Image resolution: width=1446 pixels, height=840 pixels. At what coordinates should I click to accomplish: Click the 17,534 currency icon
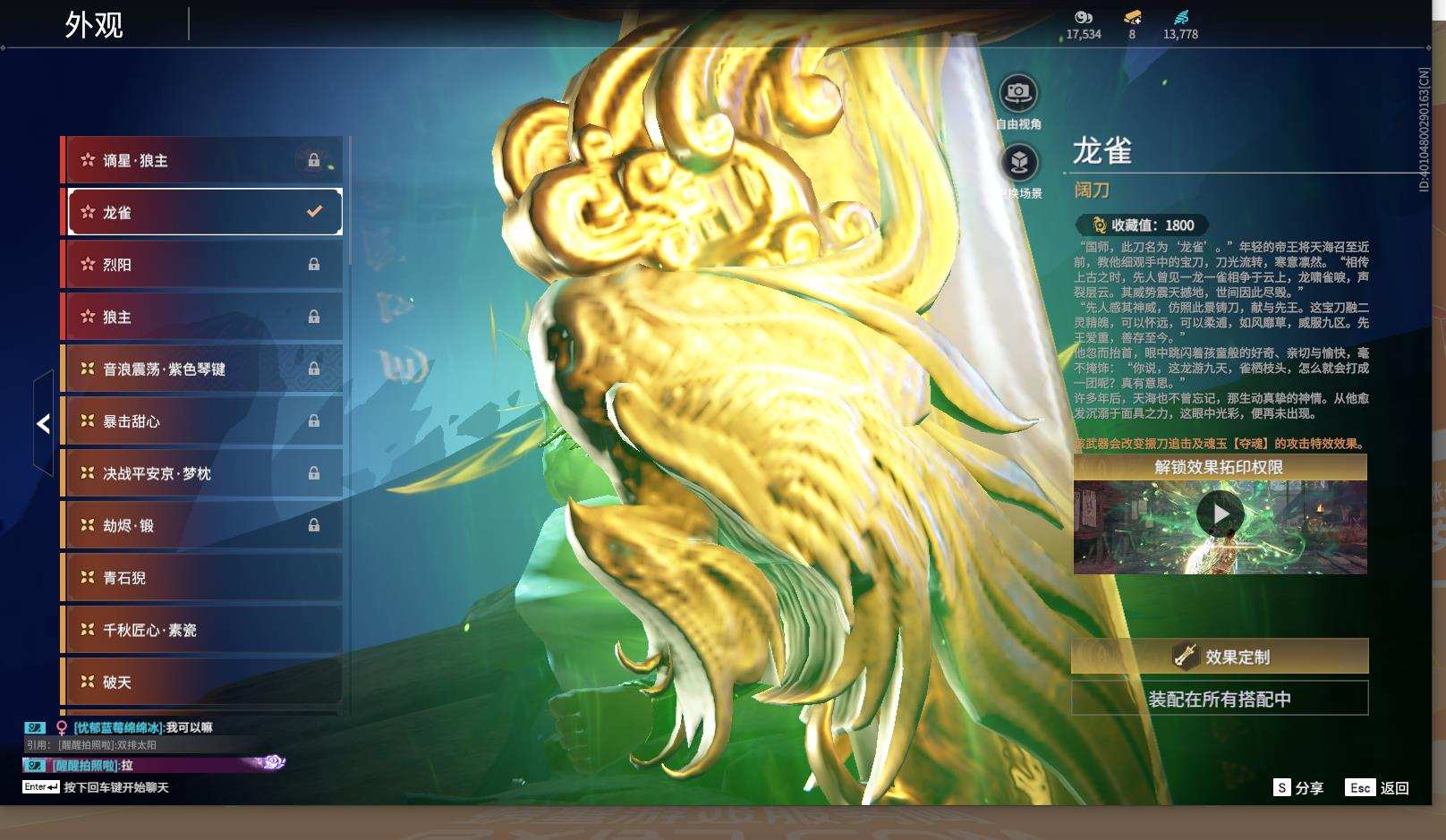(1084, 16)
